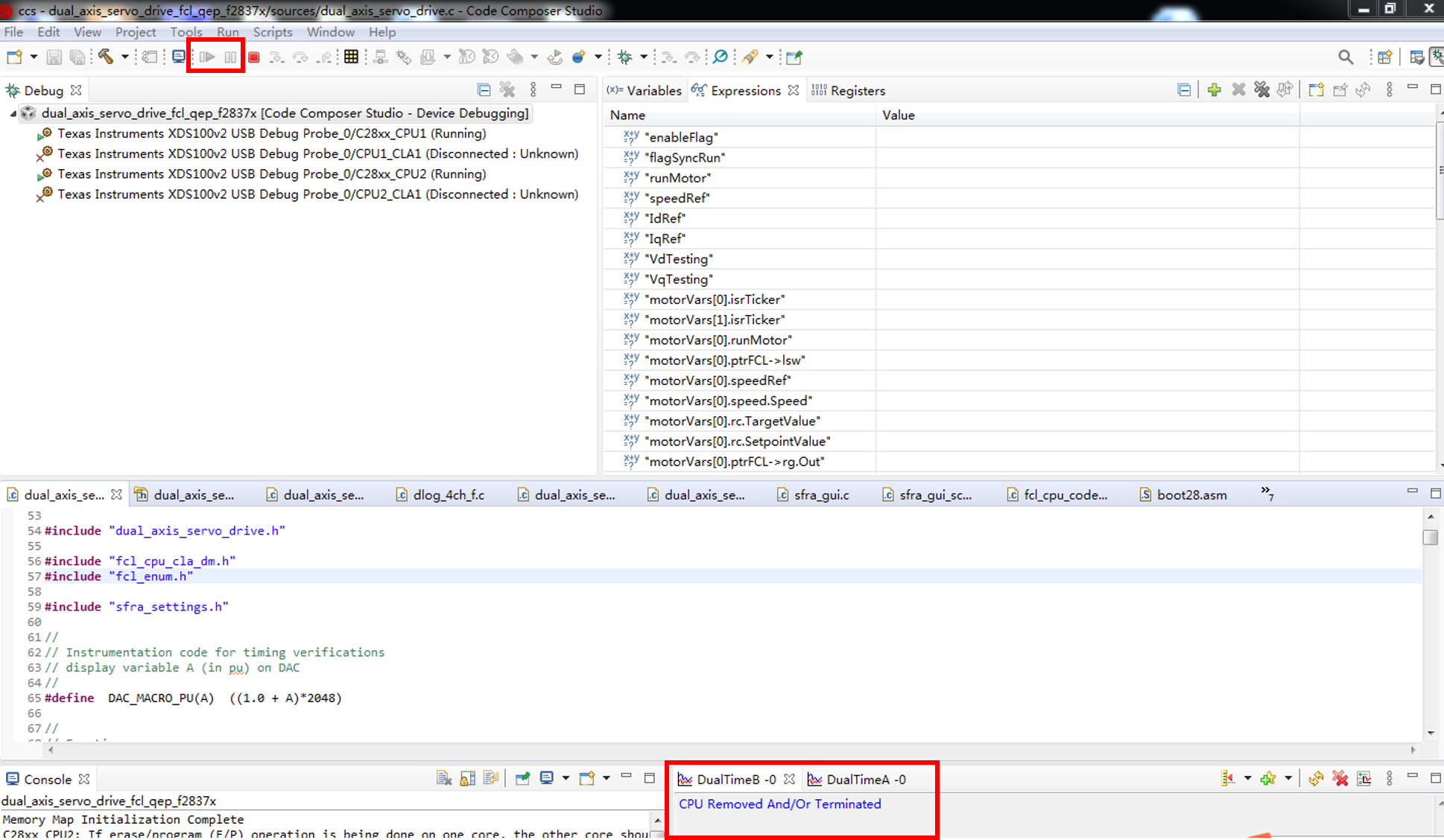Show hidden editor tabs list
This screenshot has height=840, width=1444.
point(1267,493)
